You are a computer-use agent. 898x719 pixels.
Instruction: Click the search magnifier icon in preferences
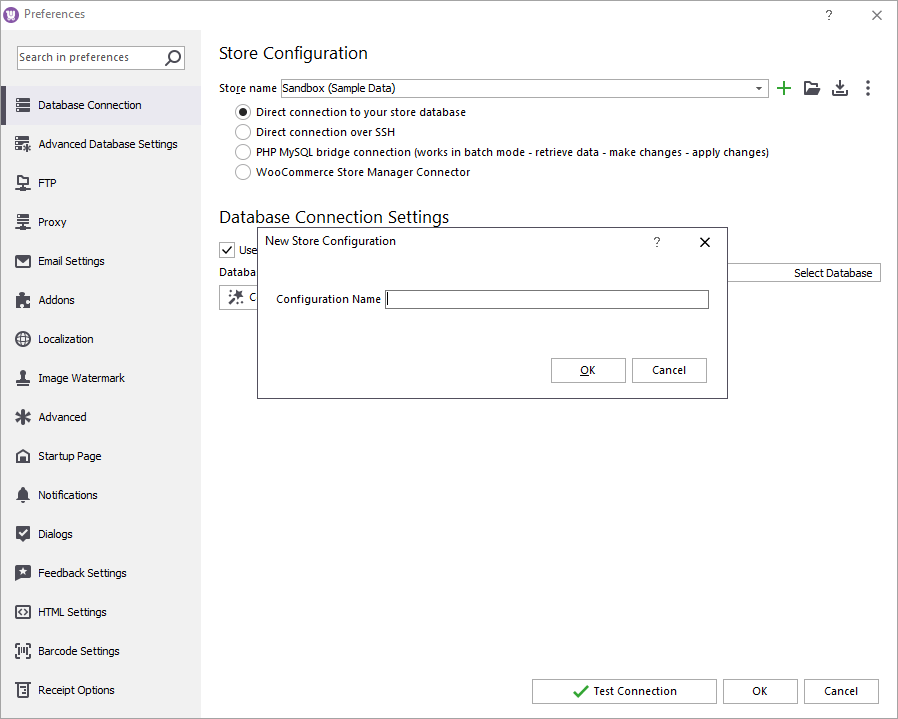(x=173, y=58)
